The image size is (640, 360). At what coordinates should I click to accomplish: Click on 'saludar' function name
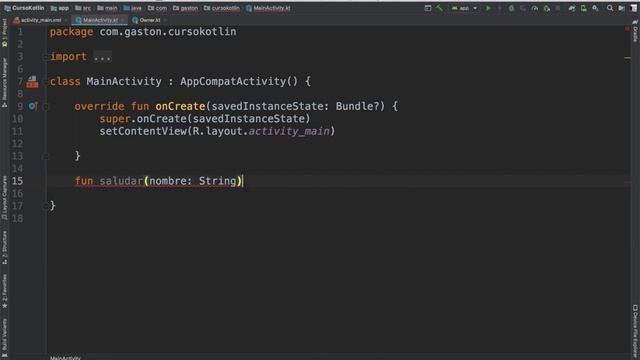[x=121, y=181]
